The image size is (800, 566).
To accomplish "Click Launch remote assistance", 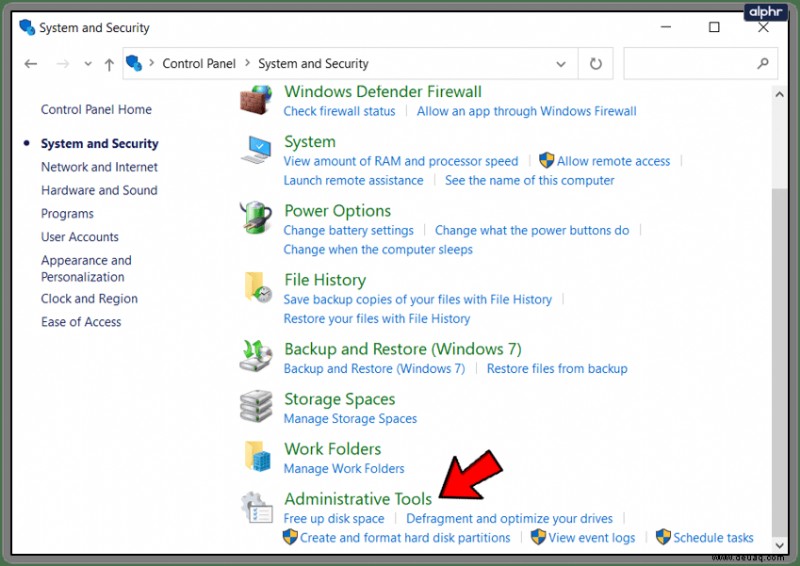I will tap(354, 181).
